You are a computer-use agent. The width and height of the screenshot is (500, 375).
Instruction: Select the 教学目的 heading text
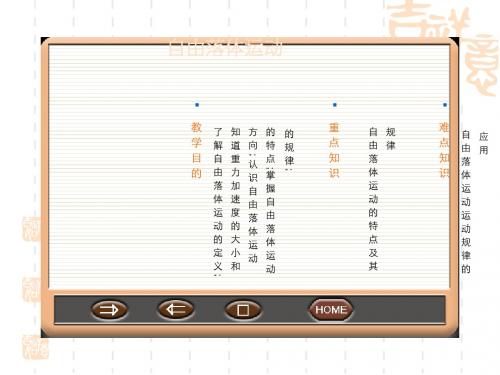click(196, 150)
